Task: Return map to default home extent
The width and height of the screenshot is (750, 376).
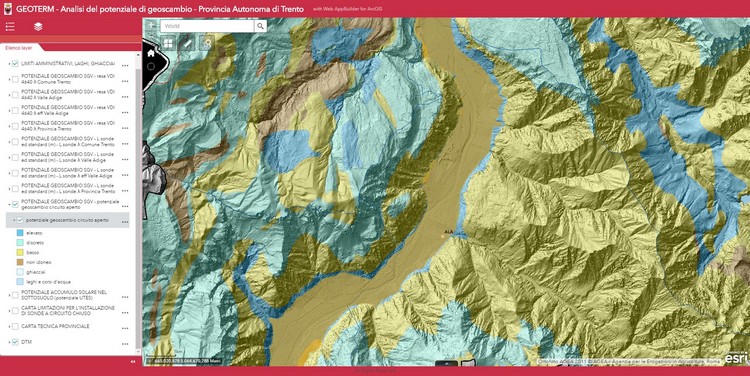Action: pos(151,54)
